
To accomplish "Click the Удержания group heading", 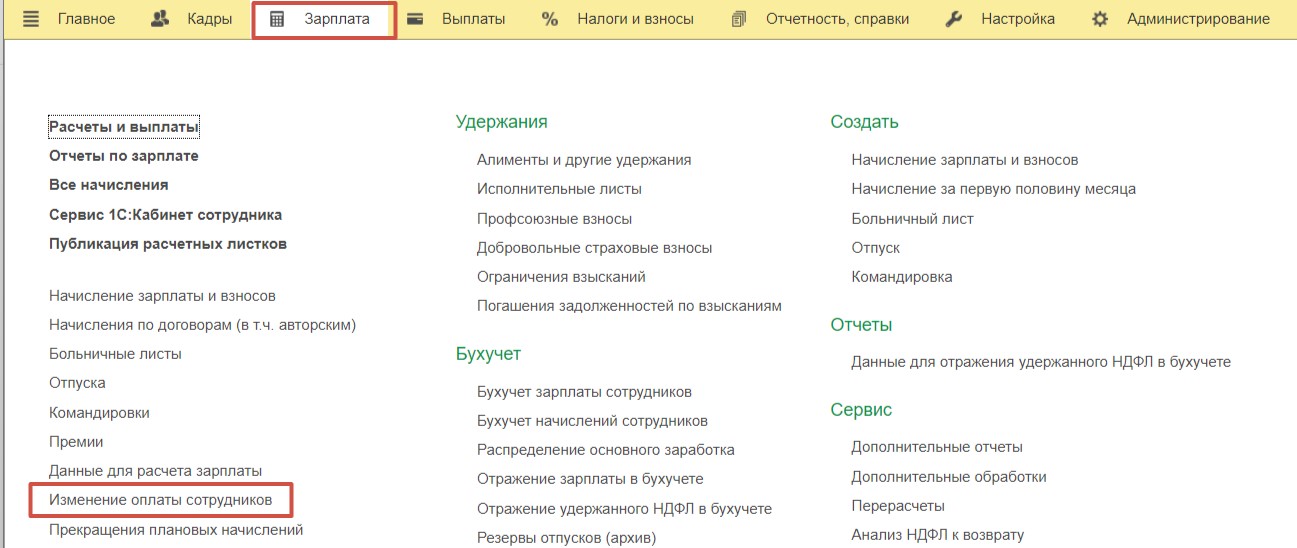I will point(501,122).
